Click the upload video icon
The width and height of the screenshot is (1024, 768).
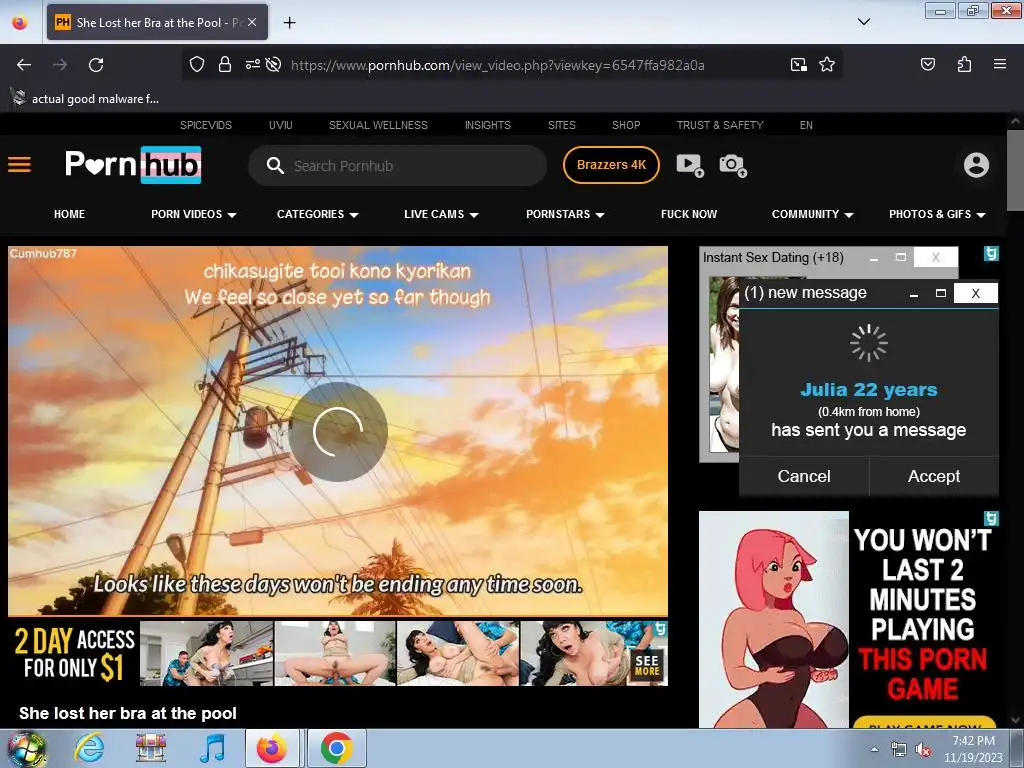pyautogui.click(x=690, y=165)
